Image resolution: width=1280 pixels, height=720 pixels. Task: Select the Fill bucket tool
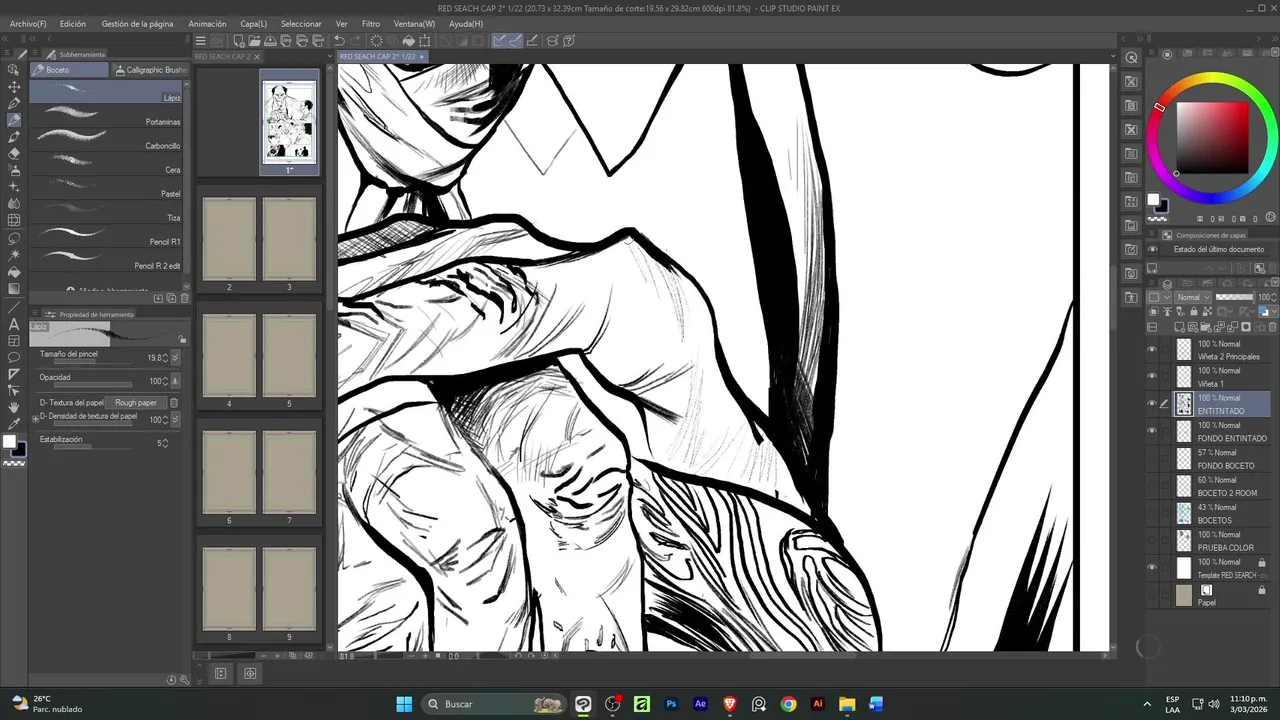(x=14, y=272)
